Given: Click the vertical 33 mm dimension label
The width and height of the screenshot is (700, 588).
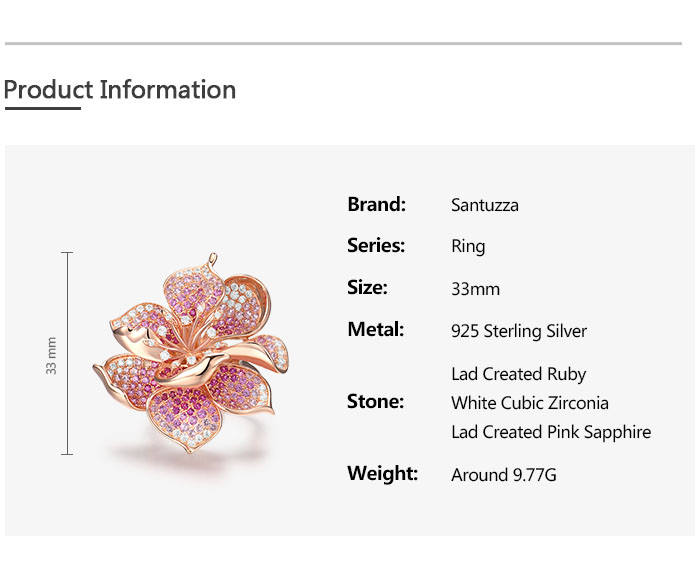Looking at the screenshot, I should (x=52, y=355).
